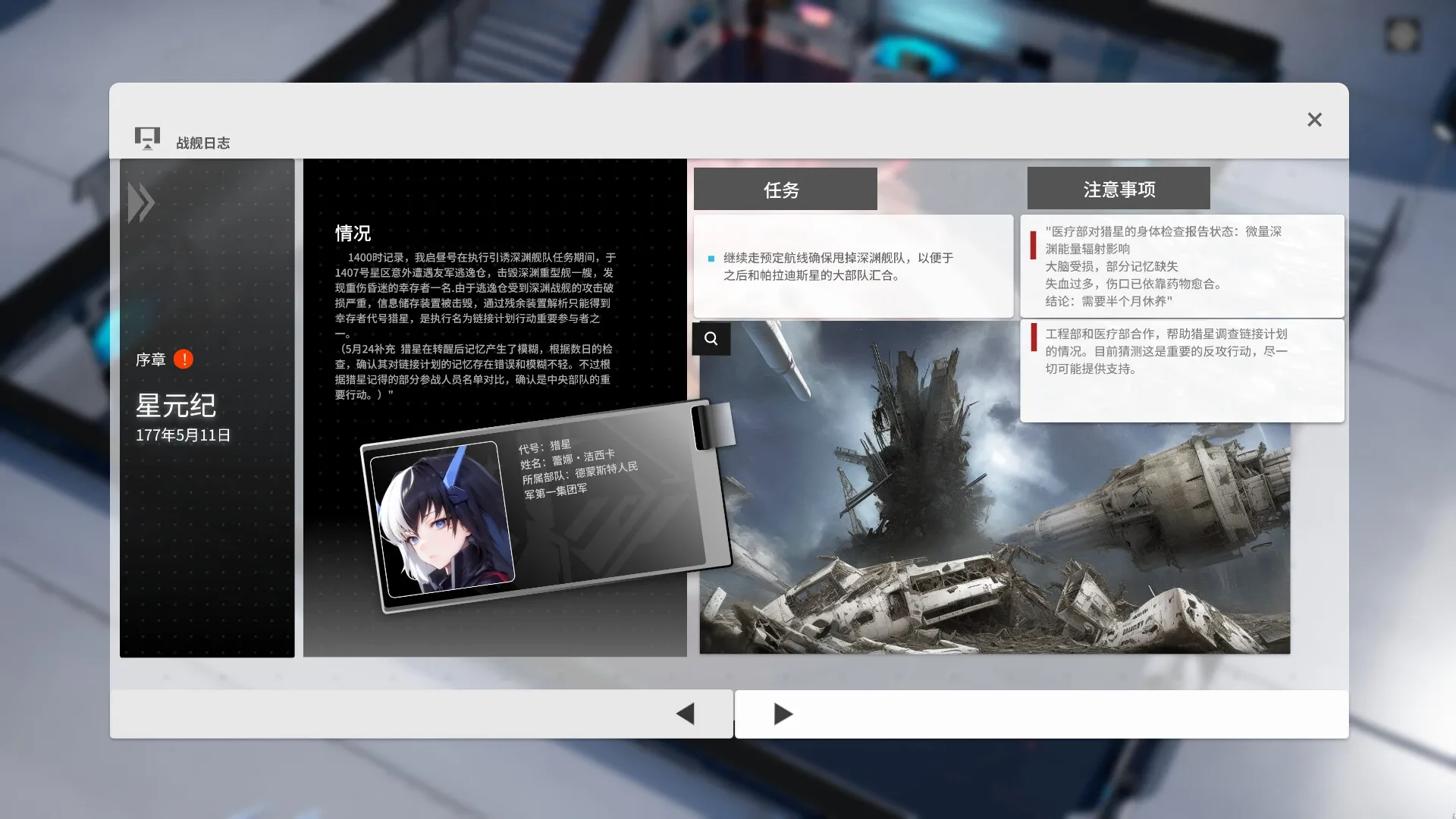This screenshot has height=819, width=1456.
Task: Click the rounded app icon in the top-right background
Action: click(x=1402, y=33)
